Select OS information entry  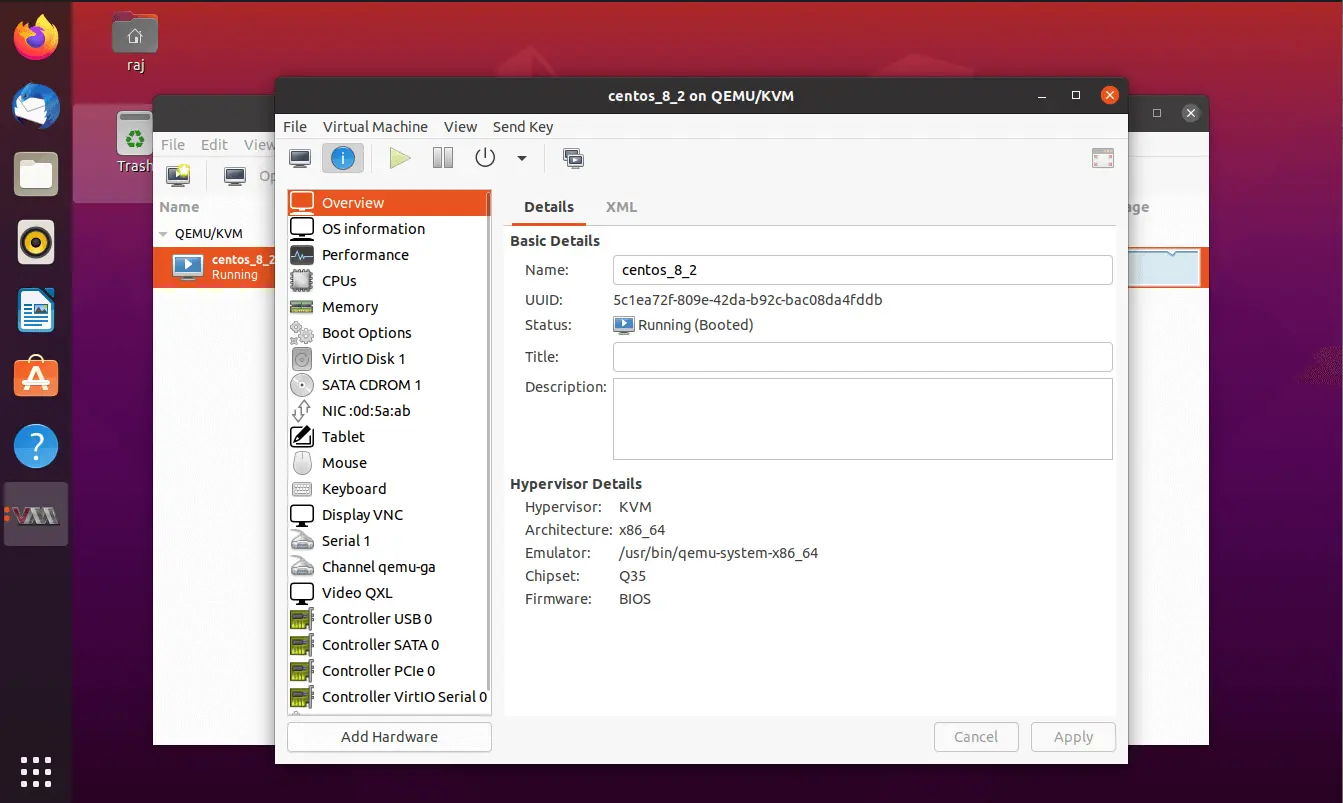(388, 229)
